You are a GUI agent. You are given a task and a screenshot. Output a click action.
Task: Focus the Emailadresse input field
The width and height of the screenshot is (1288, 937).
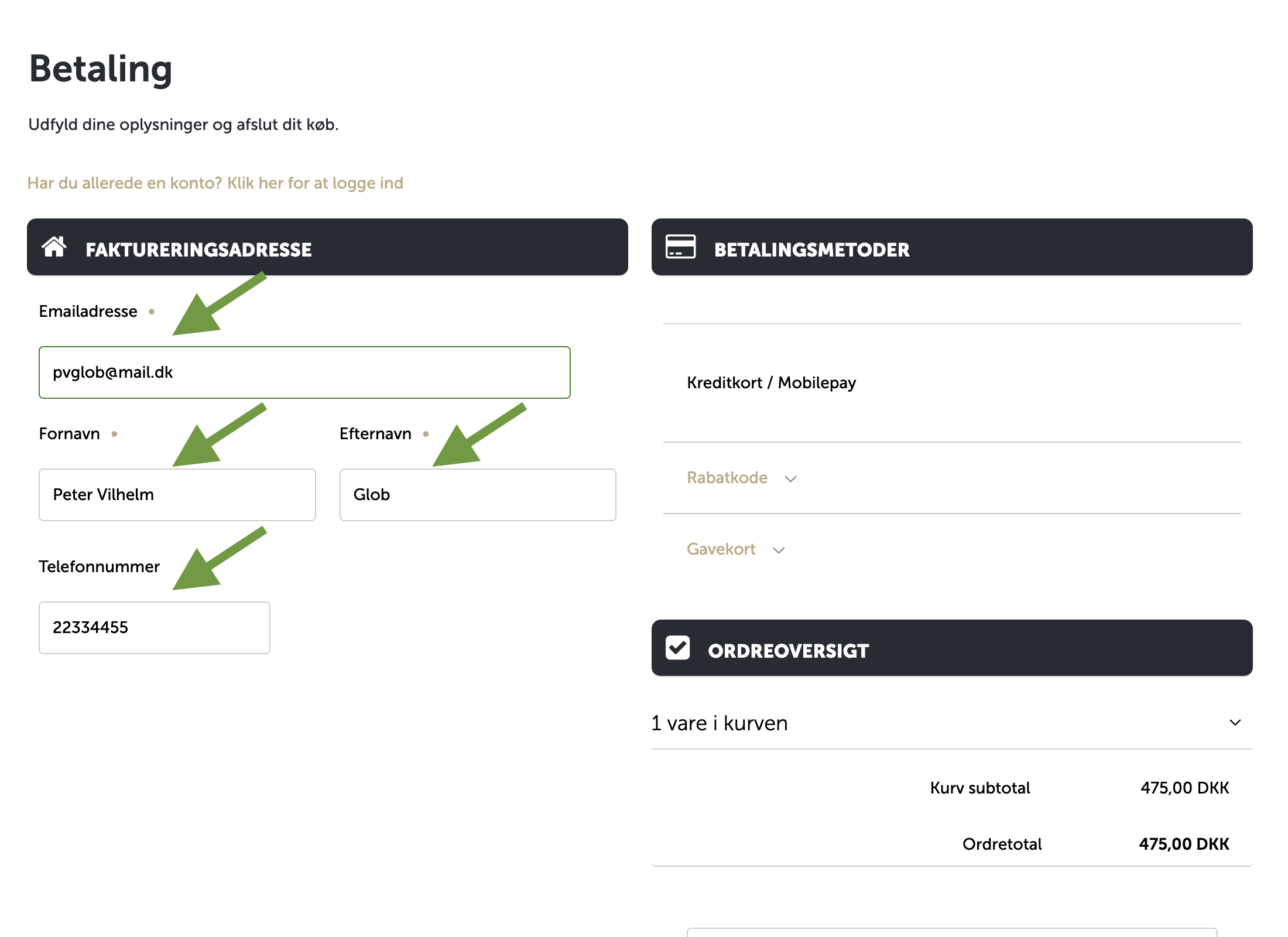point(304,372)
